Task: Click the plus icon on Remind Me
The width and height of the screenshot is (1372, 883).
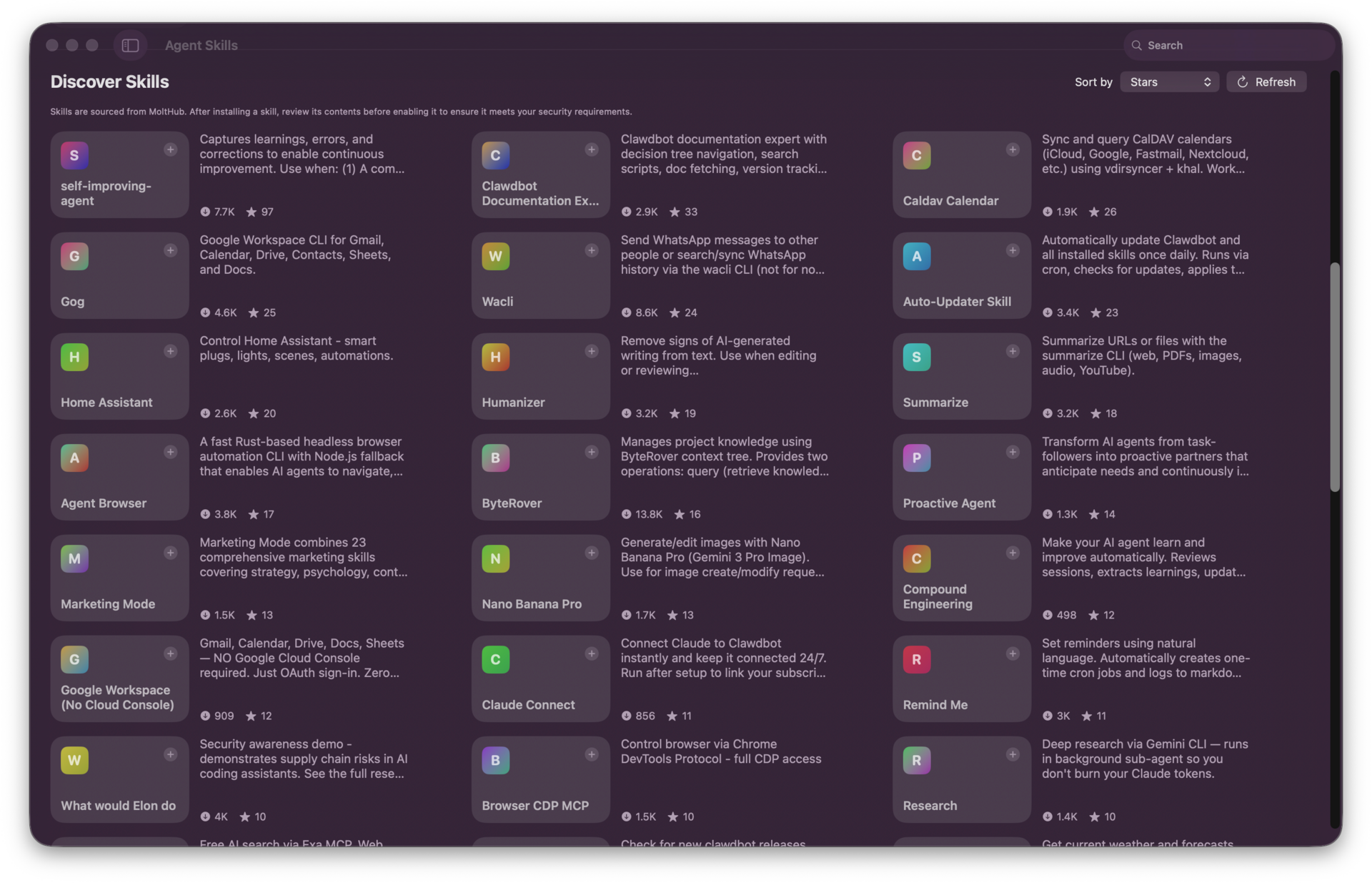Action: (1012, 653)
